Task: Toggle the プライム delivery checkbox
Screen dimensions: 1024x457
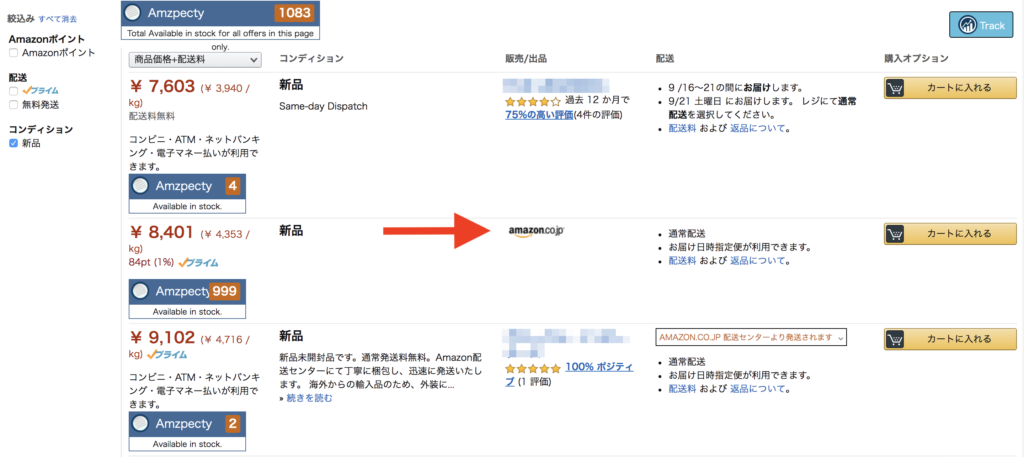Action: click(x=13, y=91)
